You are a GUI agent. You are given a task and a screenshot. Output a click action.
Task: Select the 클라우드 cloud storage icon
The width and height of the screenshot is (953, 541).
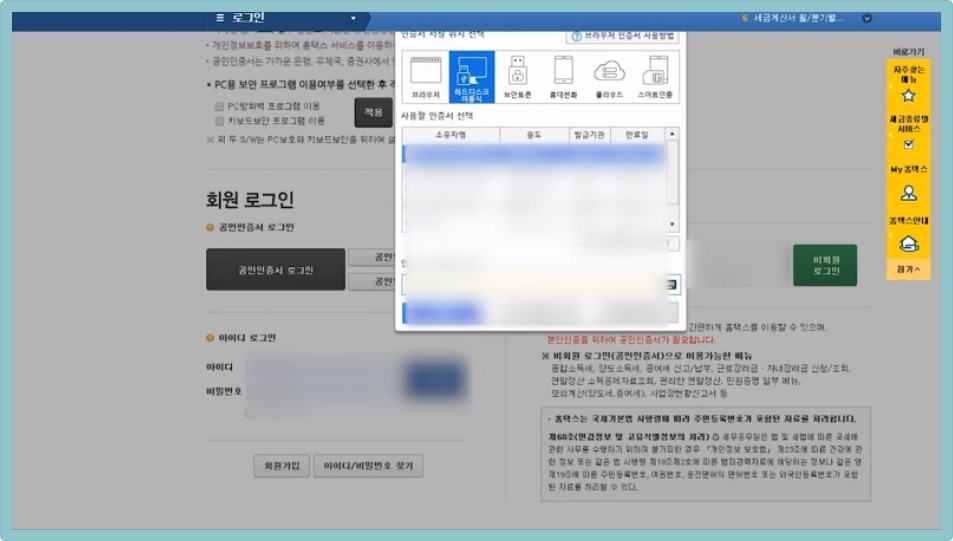609,77
